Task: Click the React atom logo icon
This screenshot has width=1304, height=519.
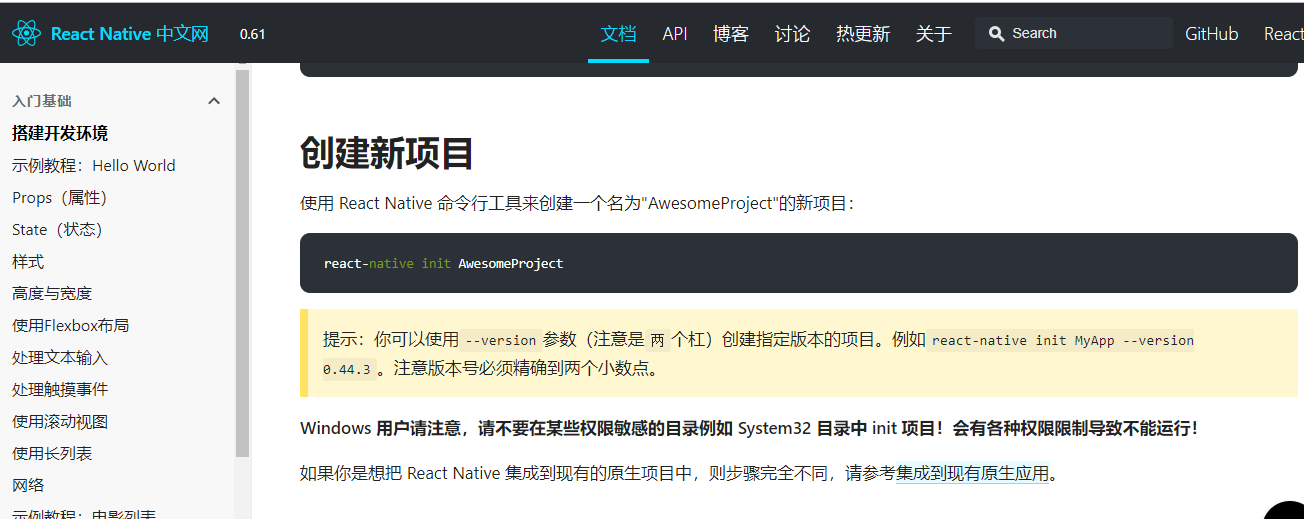Action: point(26,34)
